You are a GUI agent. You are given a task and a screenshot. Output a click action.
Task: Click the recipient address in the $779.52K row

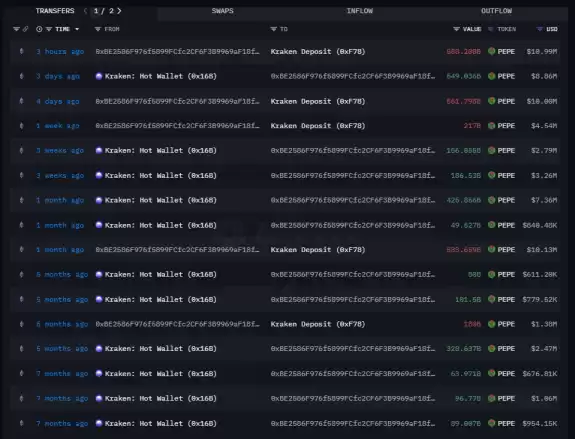click(x=353, y=300)
